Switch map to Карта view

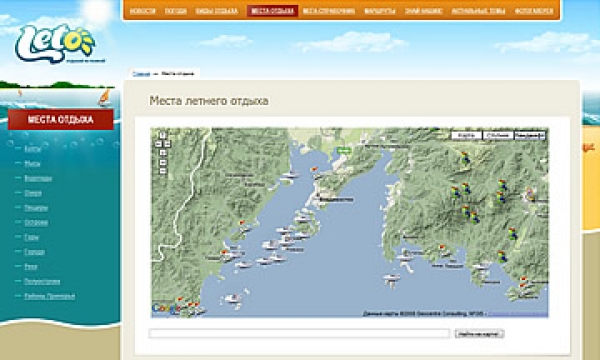coord(466,135)
